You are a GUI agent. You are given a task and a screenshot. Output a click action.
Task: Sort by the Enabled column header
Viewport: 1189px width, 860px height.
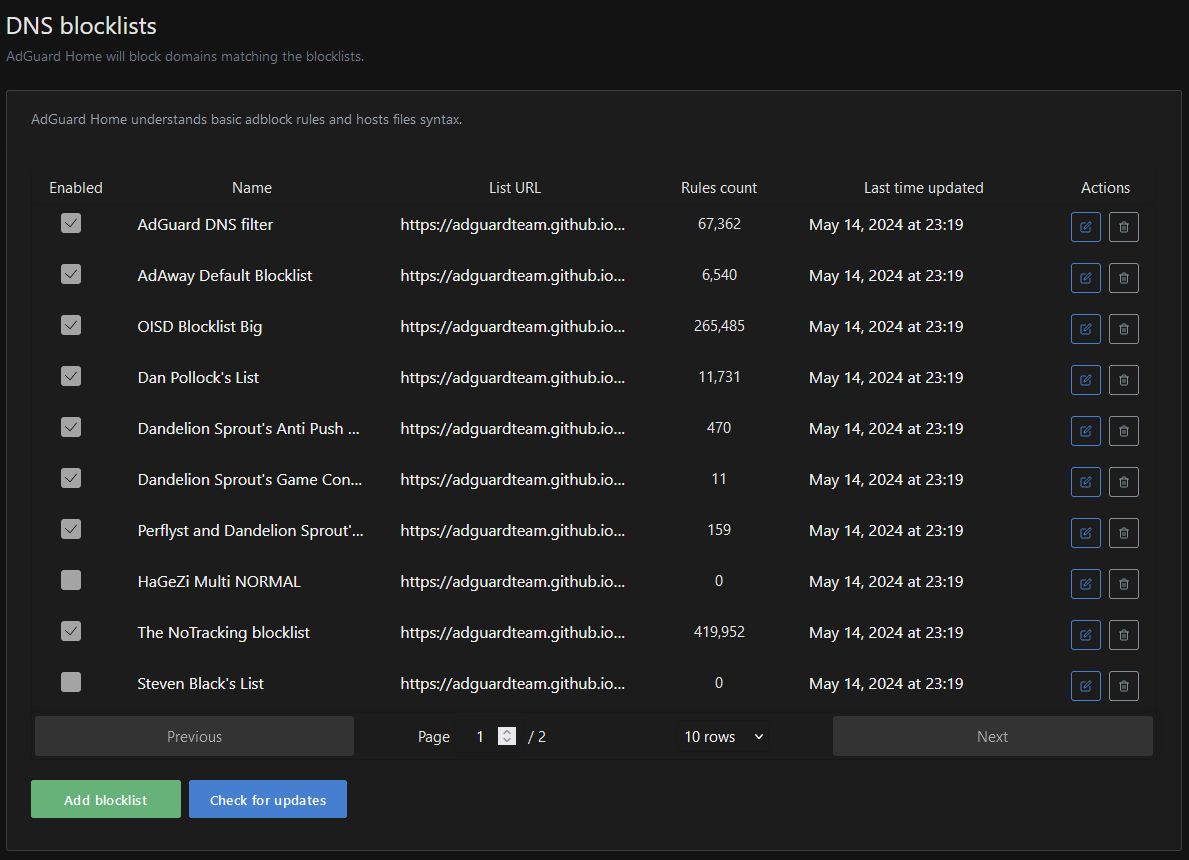click(76, 188)
